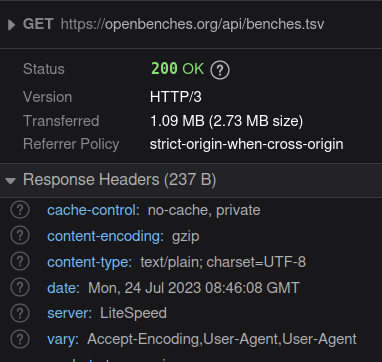382x362 pixels.
Task: Collapse the Response Headers section
Action: 10,181
